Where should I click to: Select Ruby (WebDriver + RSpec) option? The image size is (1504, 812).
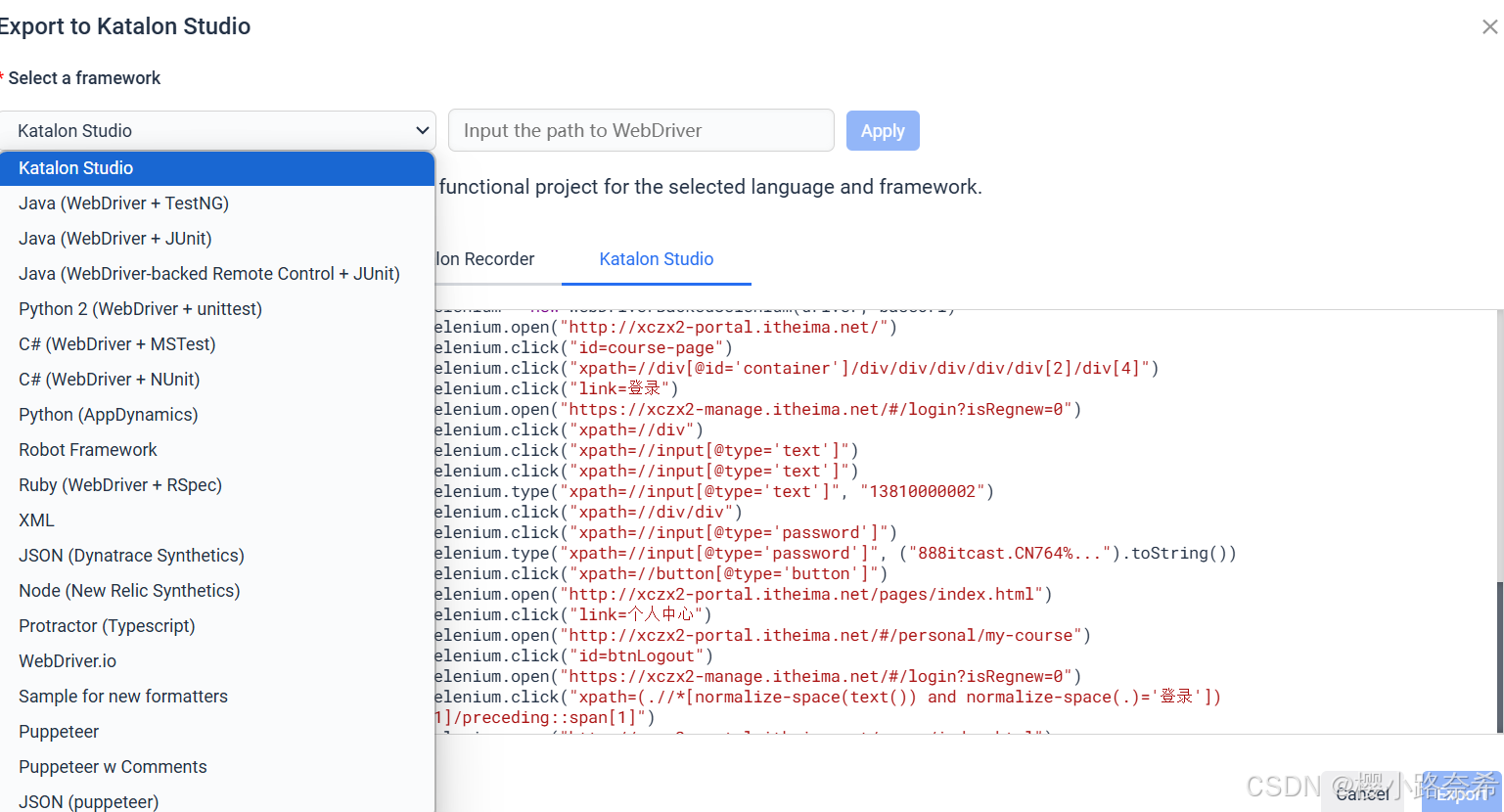pos(217,485)
